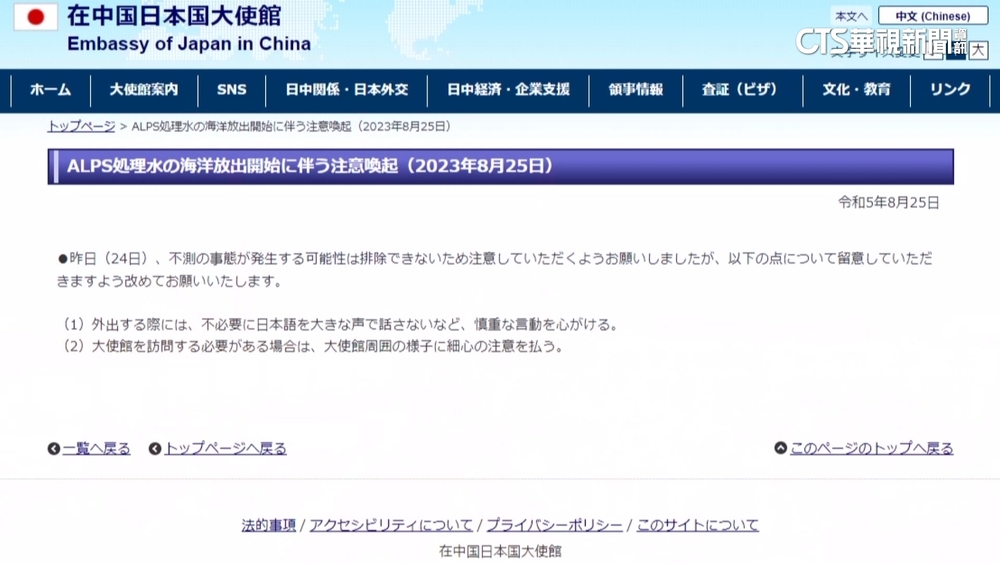This screenshot has width=1000, height=563.
Task: Navigate to 文化・教育
Action: pos(856,90)
